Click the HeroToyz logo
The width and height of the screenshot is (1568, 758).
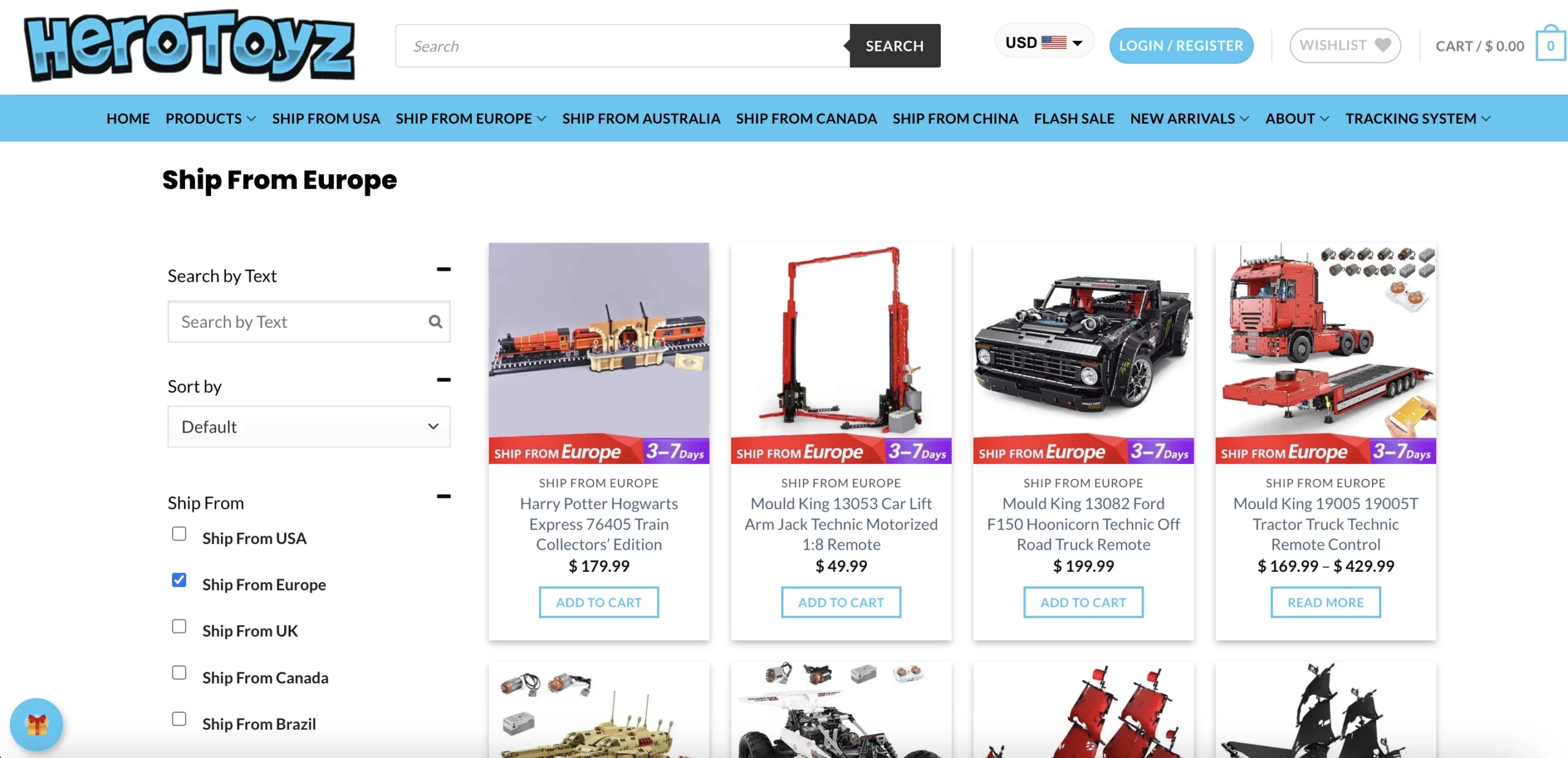point(189,45)
